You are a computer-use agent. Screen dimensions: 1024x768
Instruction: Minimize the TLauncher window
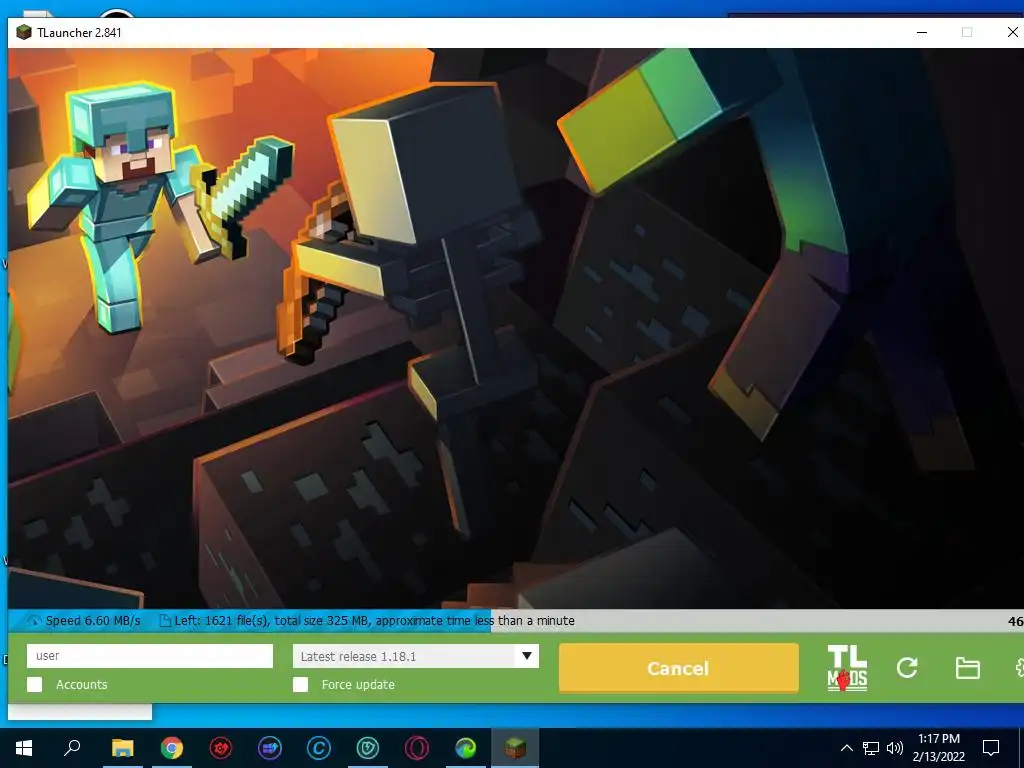click(x=922, y=32)
